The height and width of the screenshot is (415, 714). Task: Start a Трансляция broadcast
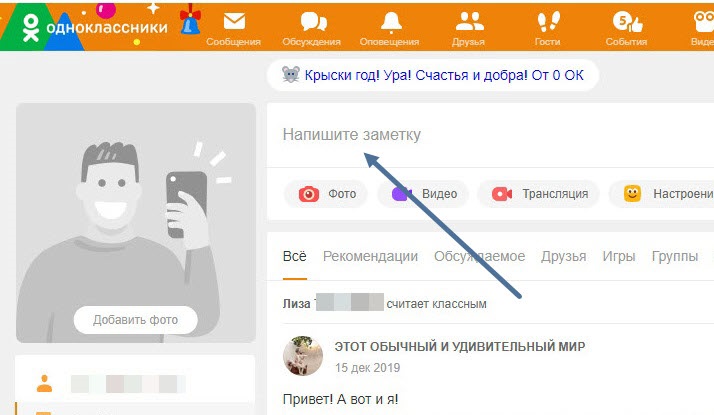pos(538,194)
